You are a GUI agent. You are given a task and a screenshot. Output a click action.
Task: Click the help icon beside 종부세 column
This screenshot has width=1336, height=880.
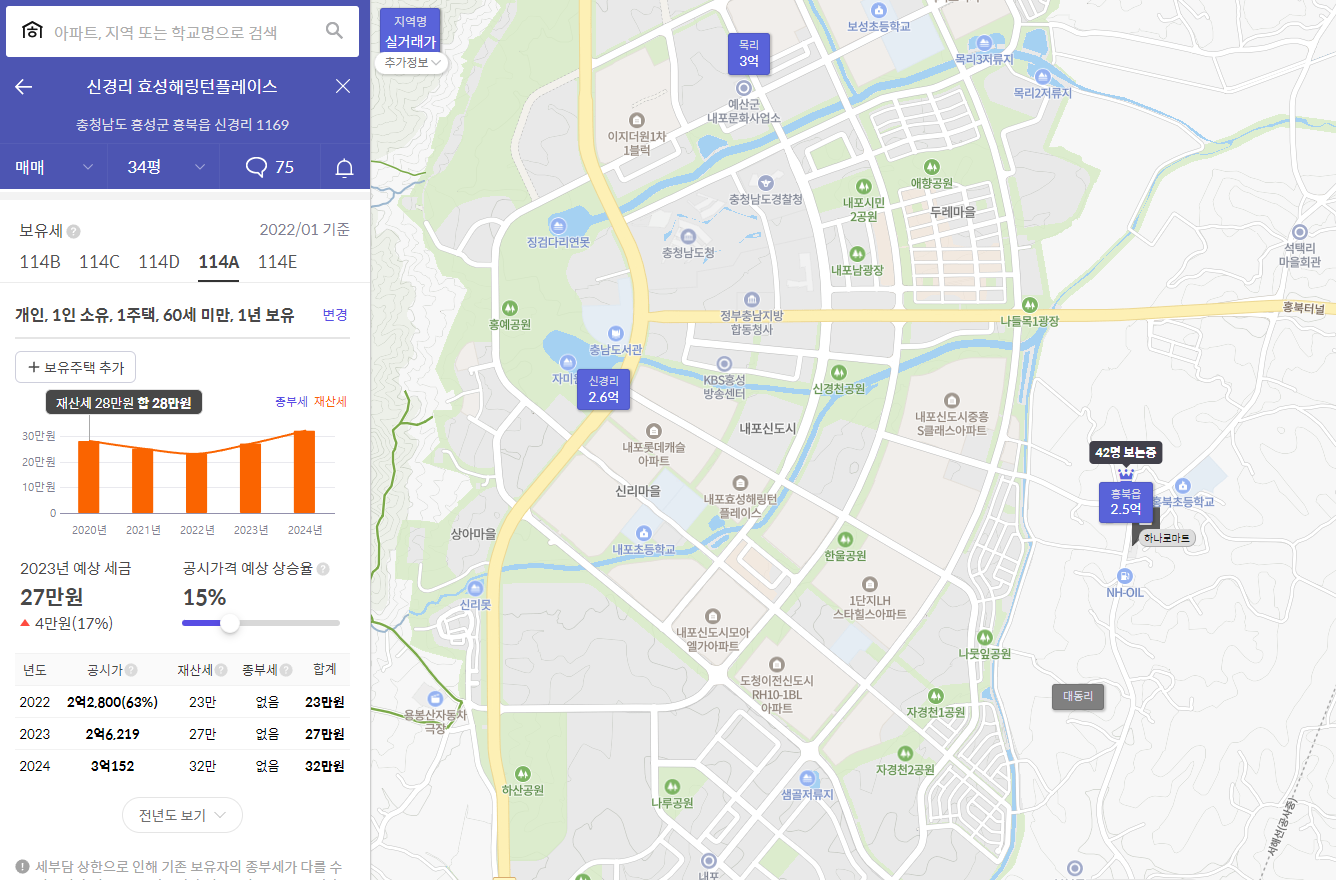tap(286, 670)
